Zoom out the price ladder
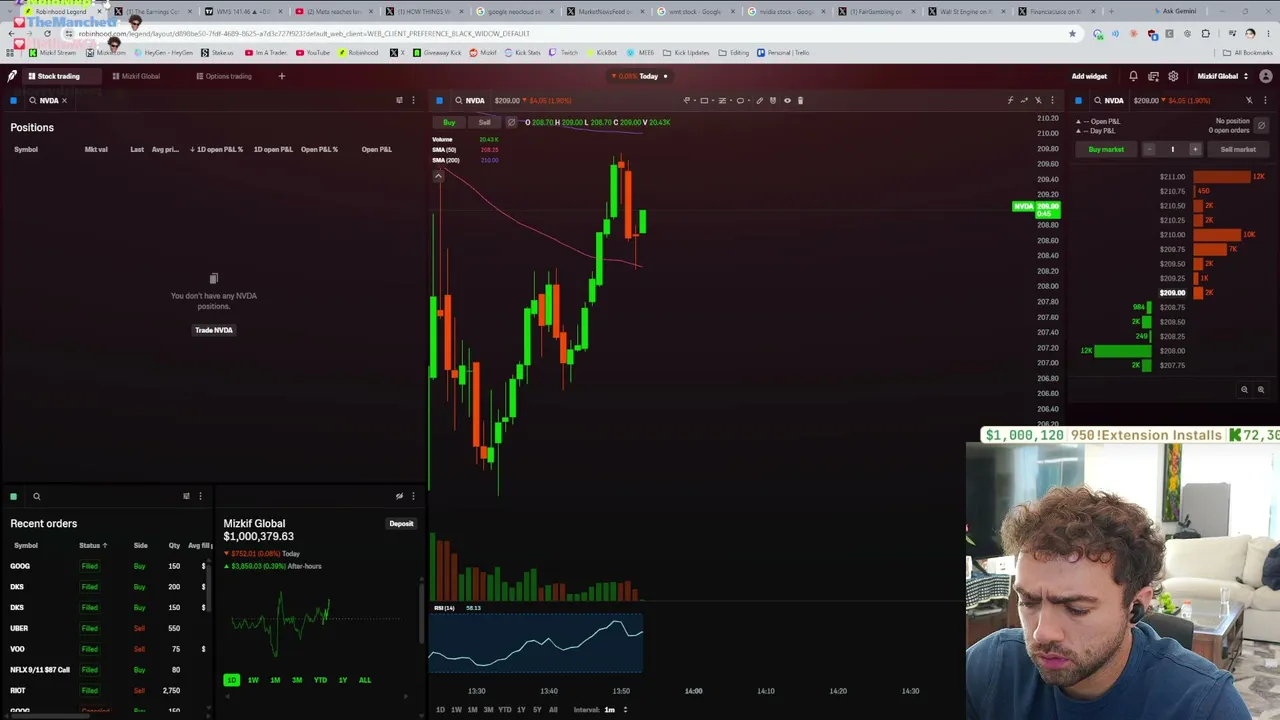 tap(1244, 390)
